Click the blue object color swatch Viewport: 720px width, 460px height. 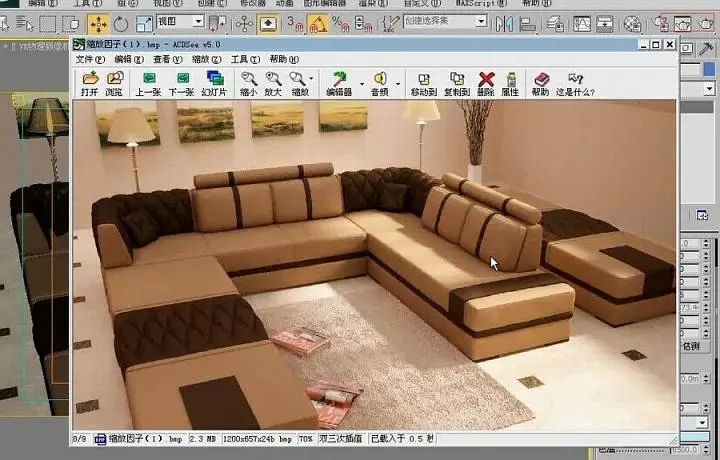point(709,69)
